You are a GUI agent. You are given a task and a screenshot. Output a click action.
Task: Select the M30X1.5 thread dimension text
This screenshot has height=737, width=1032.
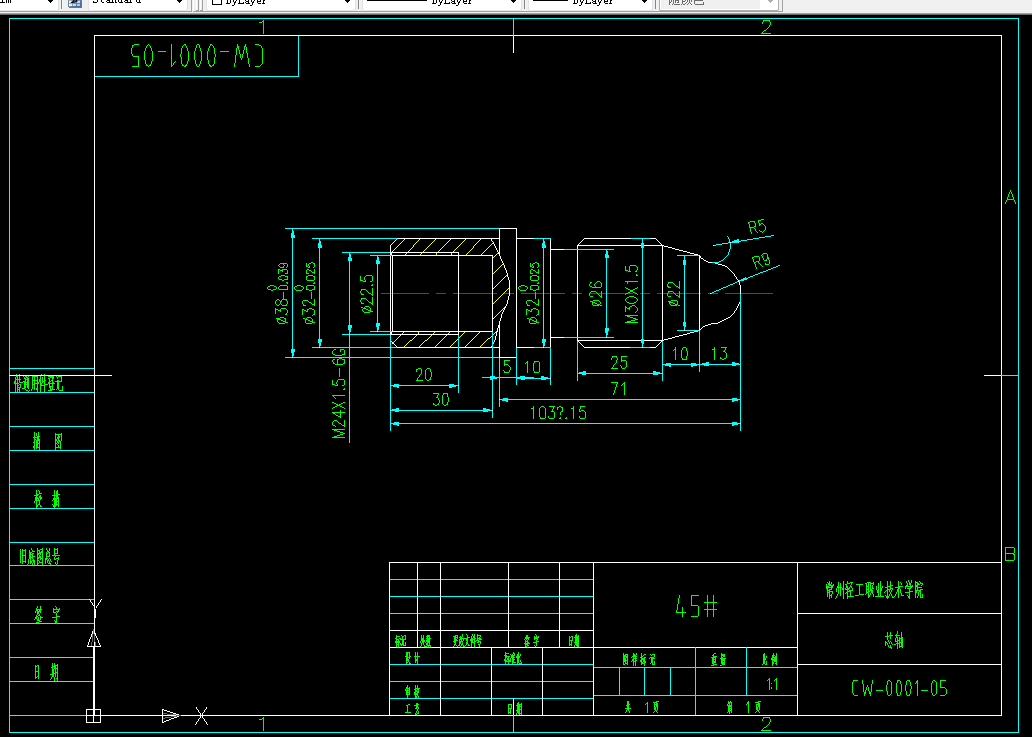click(632, 294)
